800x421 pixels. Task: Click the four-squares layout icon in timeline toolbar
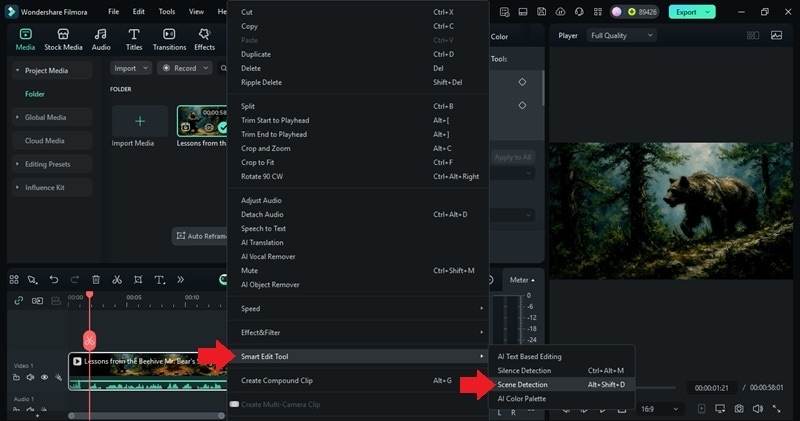click(14, 280)
